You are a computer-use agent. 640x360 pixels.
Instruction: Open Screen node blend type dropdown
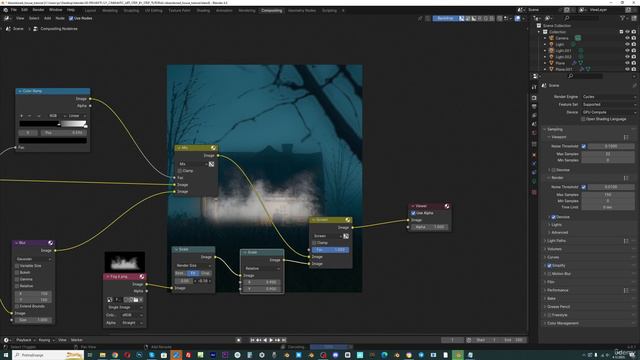327,236
